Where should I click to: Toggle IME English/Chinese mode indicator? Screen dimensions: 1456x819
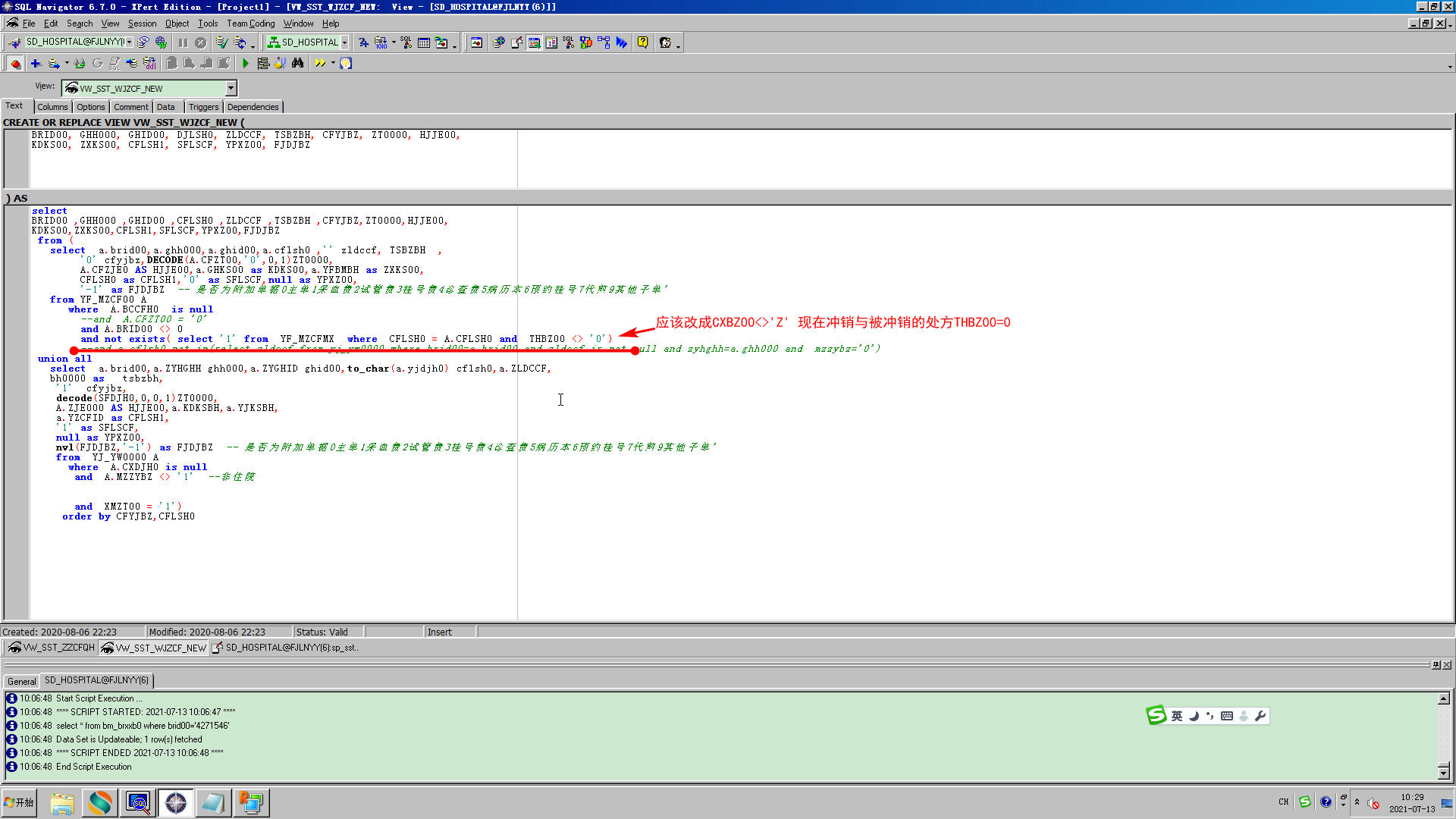(1176, 716)
